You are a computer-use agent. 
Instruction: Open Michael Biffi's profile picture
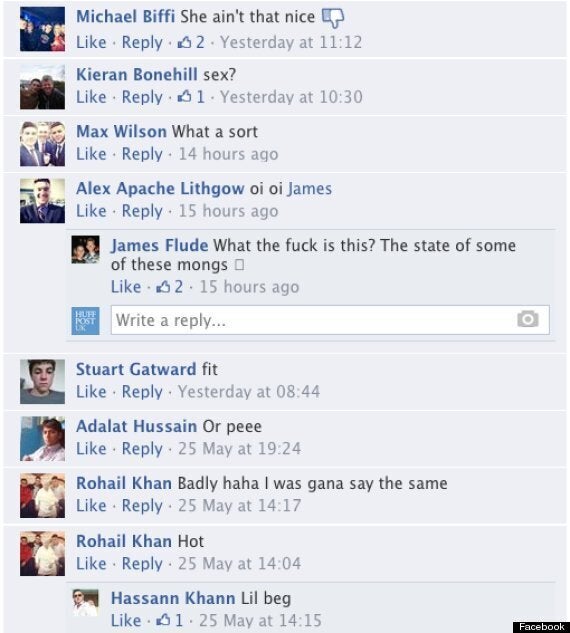(42, 29)
